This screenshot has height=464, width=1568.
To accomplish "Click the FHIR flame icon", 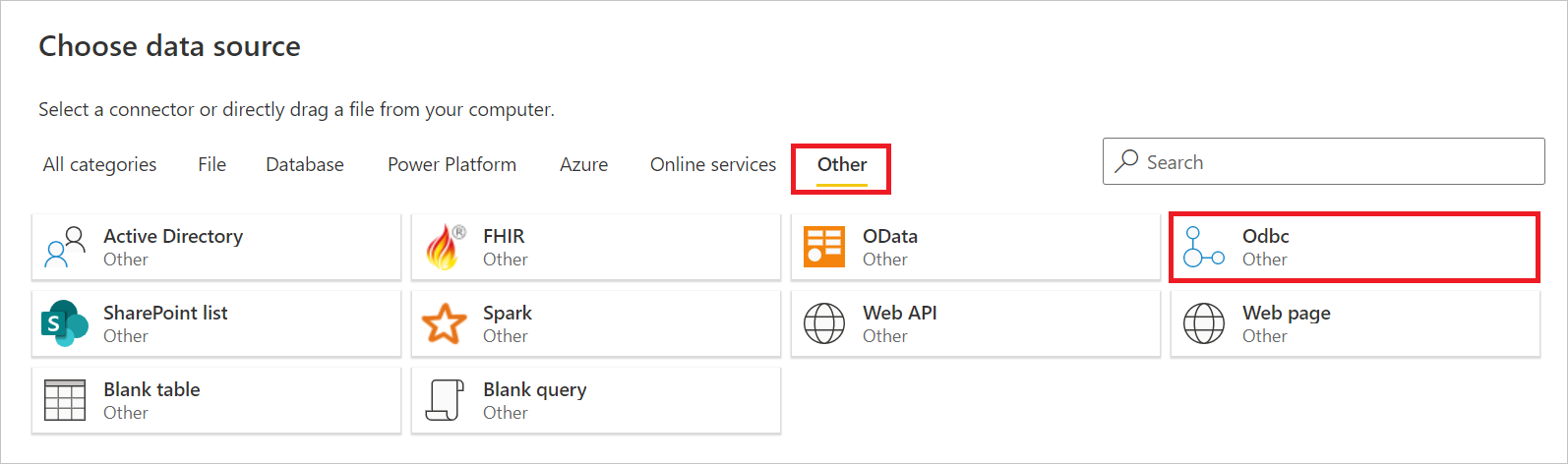I will pyautogui.click(x=445, y=247).
